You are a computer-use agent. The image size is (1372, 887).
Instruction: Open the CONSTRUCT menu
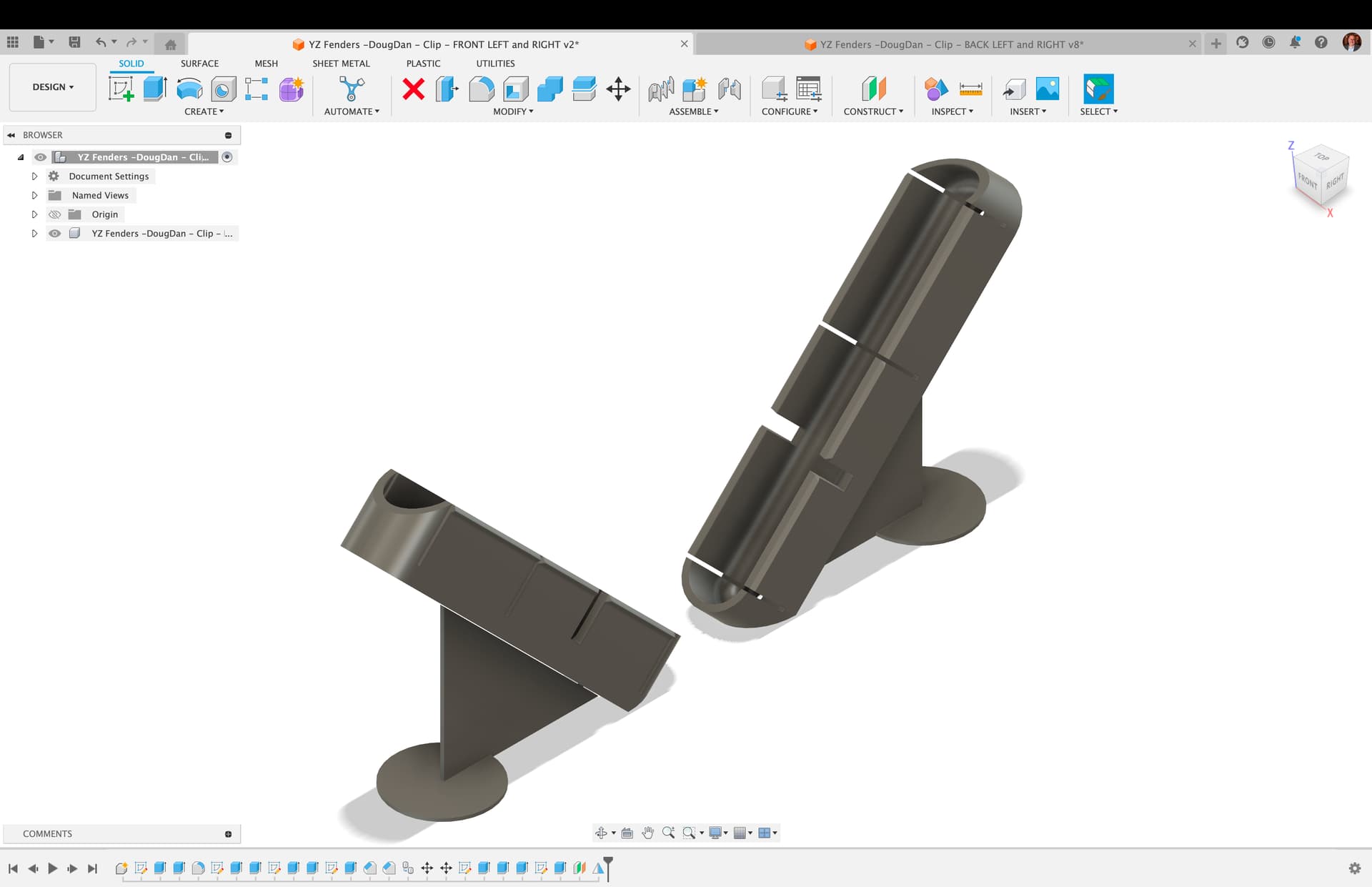pyautogui.click(x=873, y=112)
